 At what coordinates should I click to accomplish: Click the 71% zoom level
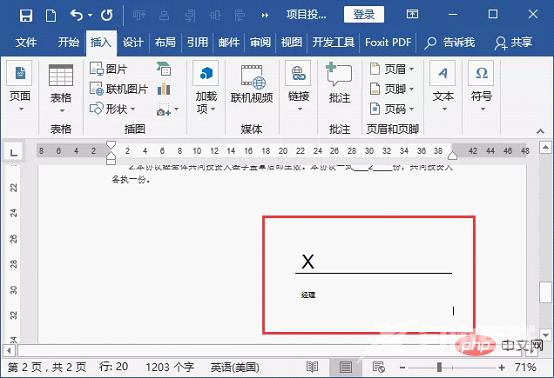(x=525, y=367)
